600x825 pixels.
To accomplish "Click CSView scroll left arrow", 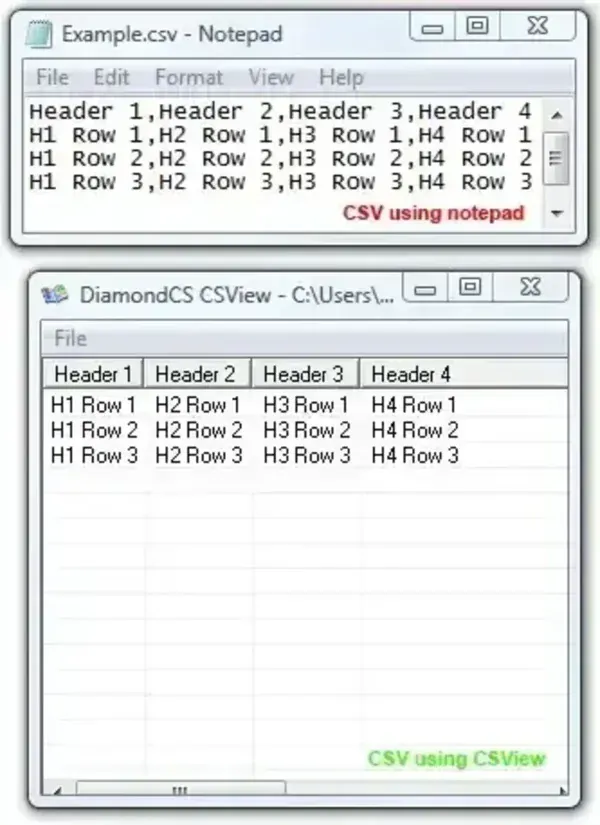I will (x=58, y=789).
